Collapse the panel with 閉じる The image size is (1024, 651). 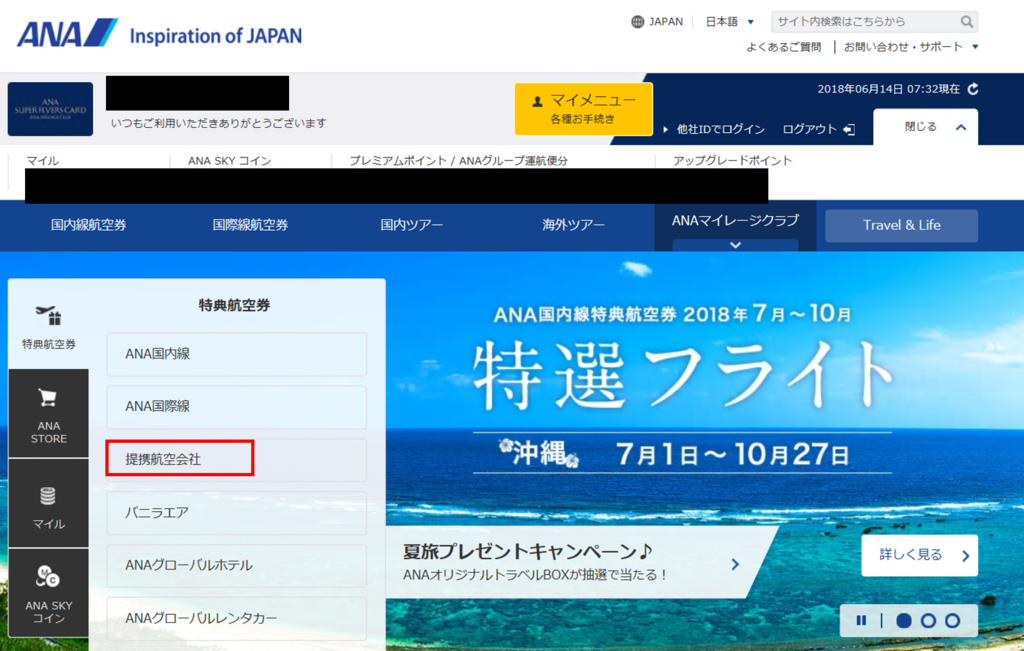pos(925,127)
